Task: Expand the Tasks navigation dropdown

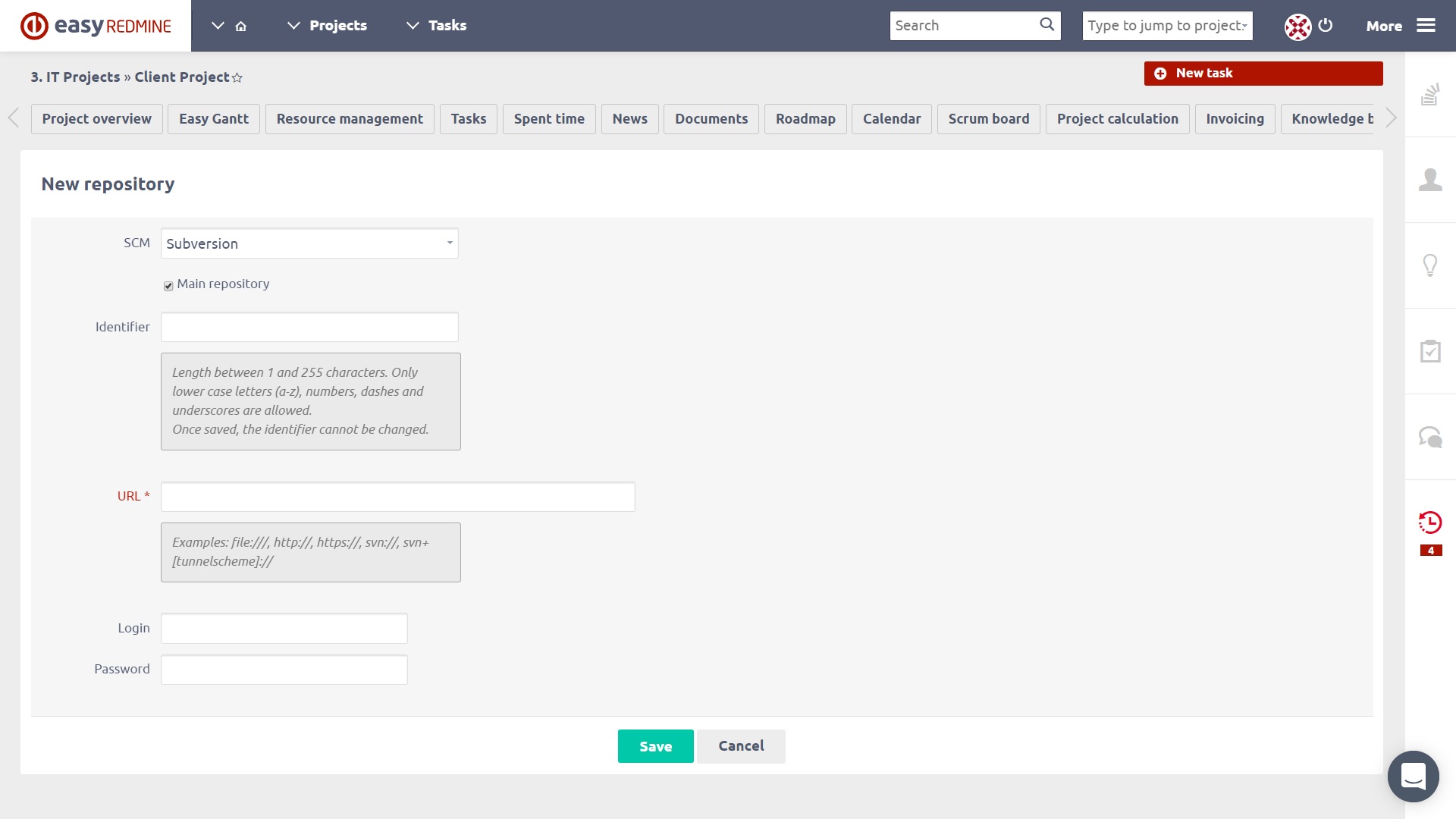Action: click(x=413, y=25)
